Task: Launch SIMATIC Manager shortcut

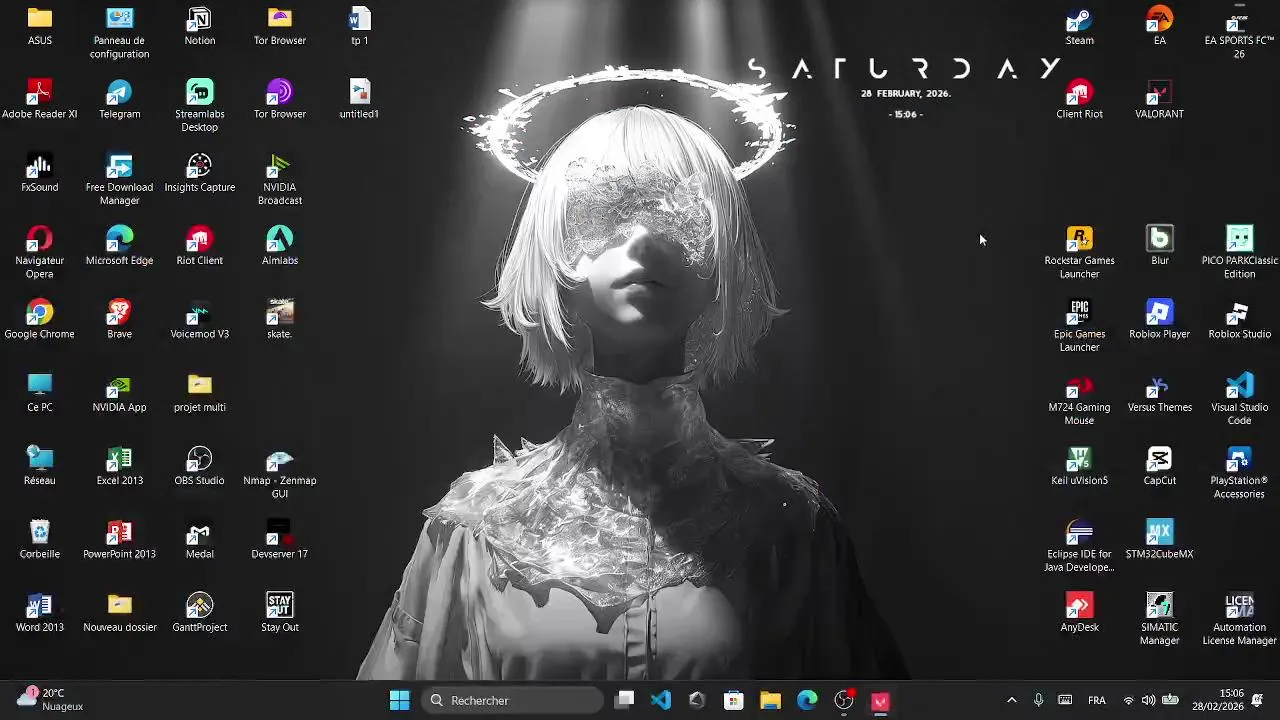Action: coord(1159,619)
